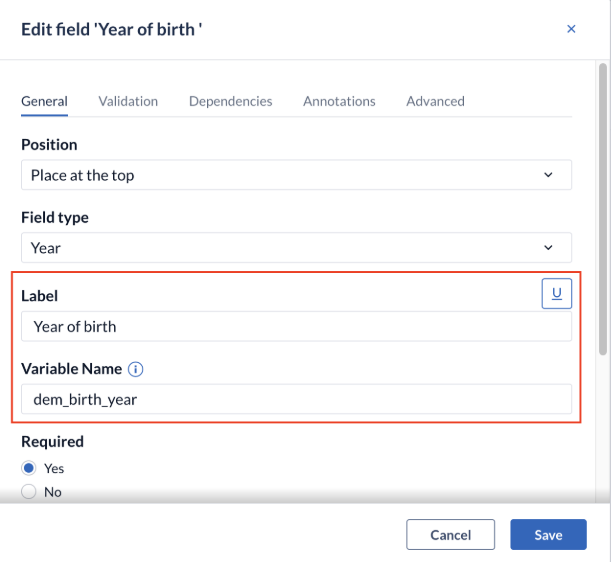Click the 'No' radio label text
This screenshot has width=611, height=562.
click(x=53, y=492)
